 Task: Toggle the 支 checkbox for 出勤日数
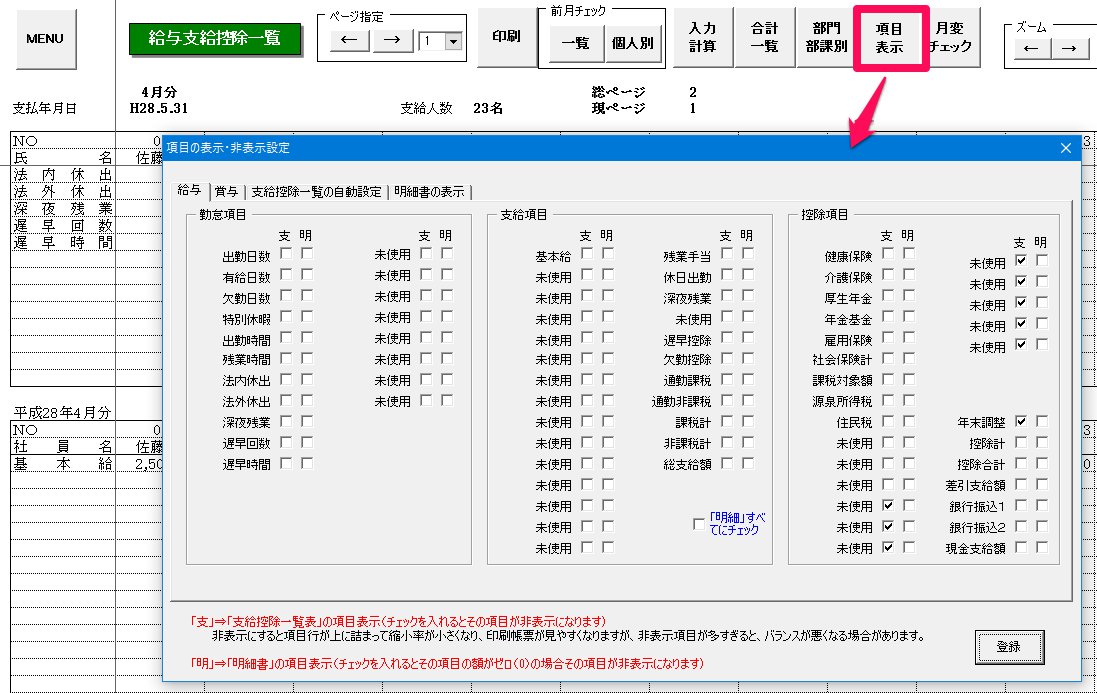pos(287,254)
